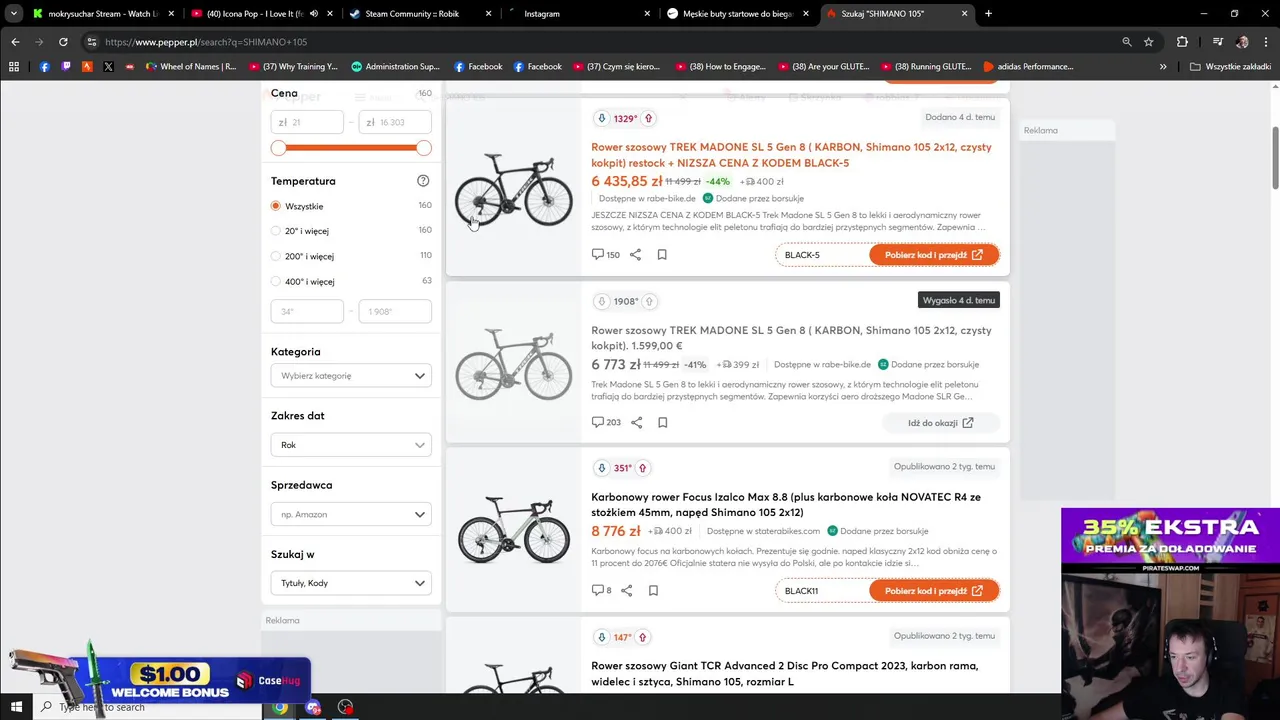Image resolution: width=1280 pixels, height=720 pixels.
Task: Switch to Męskie buty startowe tab
Action: [737, 14]
